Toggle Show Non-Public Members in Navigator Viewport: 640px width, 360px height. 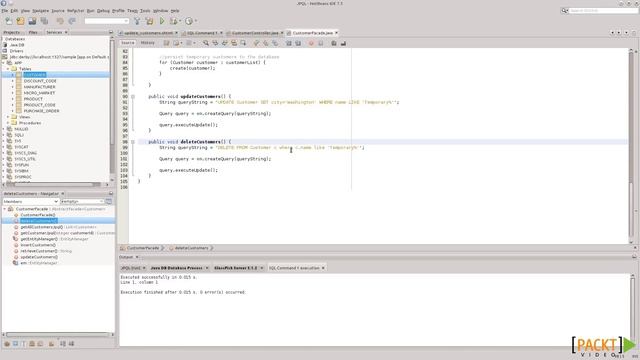[x=32, y=344]
